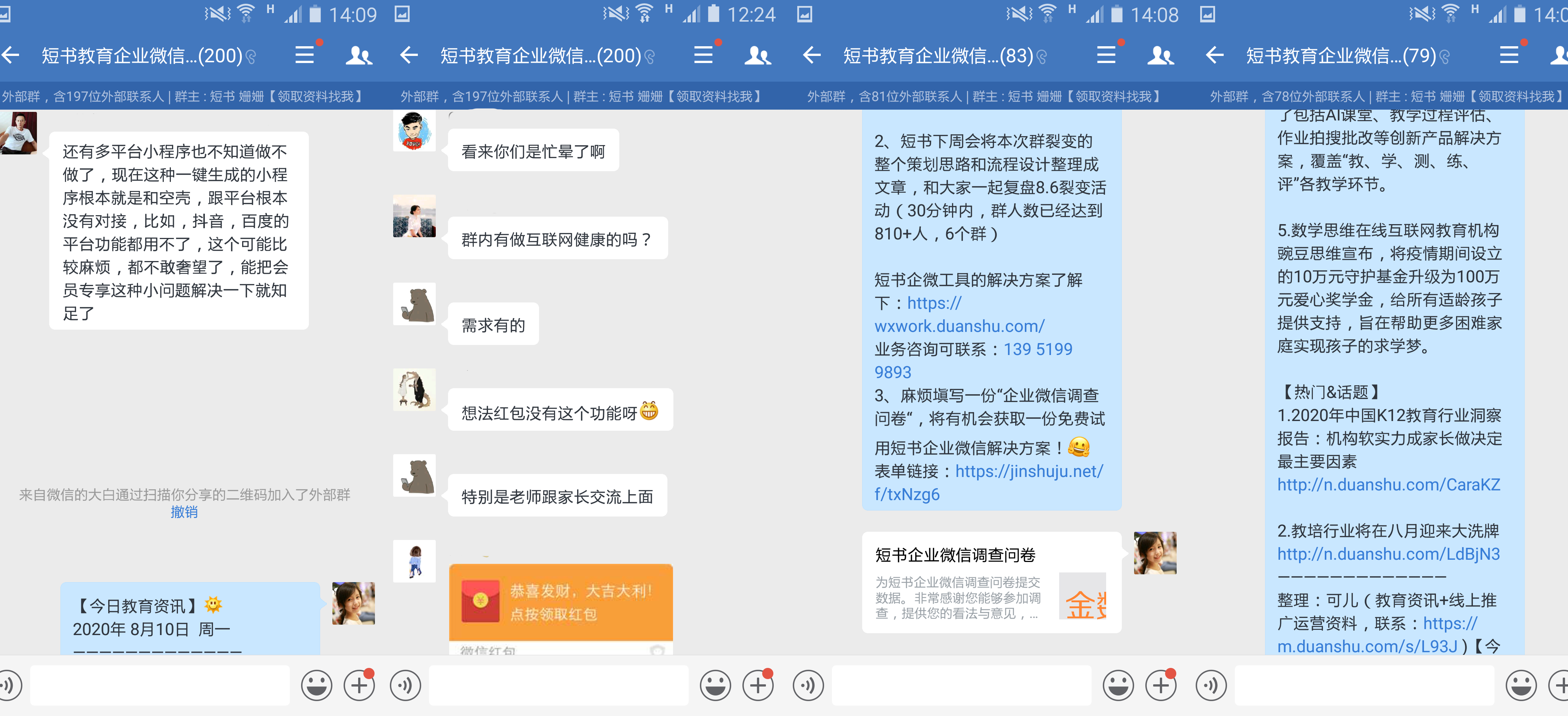Open the hamburger menu in the second chat header
This screenshot has height=716, width=1568.
click(x=704, y=55)
